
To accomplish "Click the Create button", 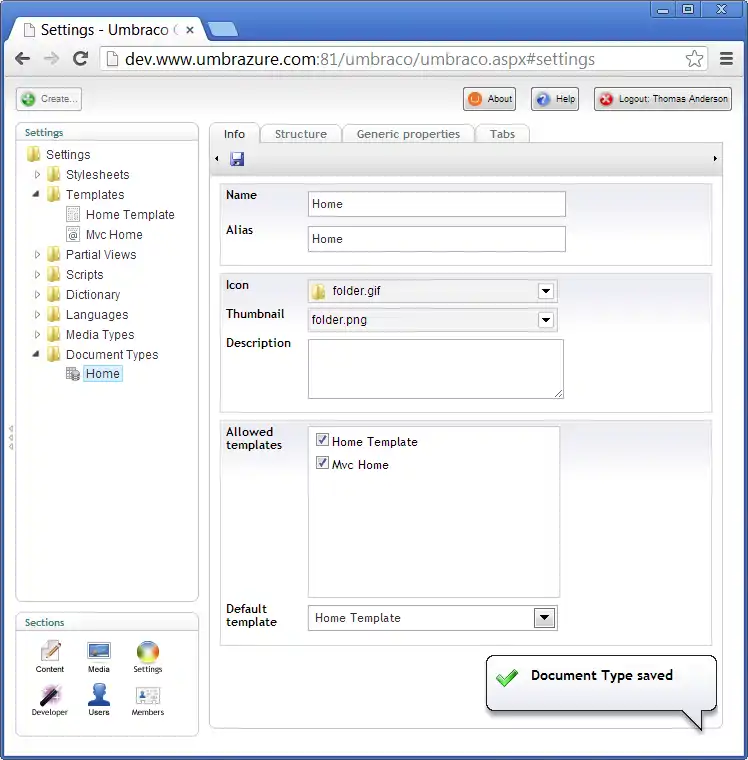I will [x=48, y=99].
